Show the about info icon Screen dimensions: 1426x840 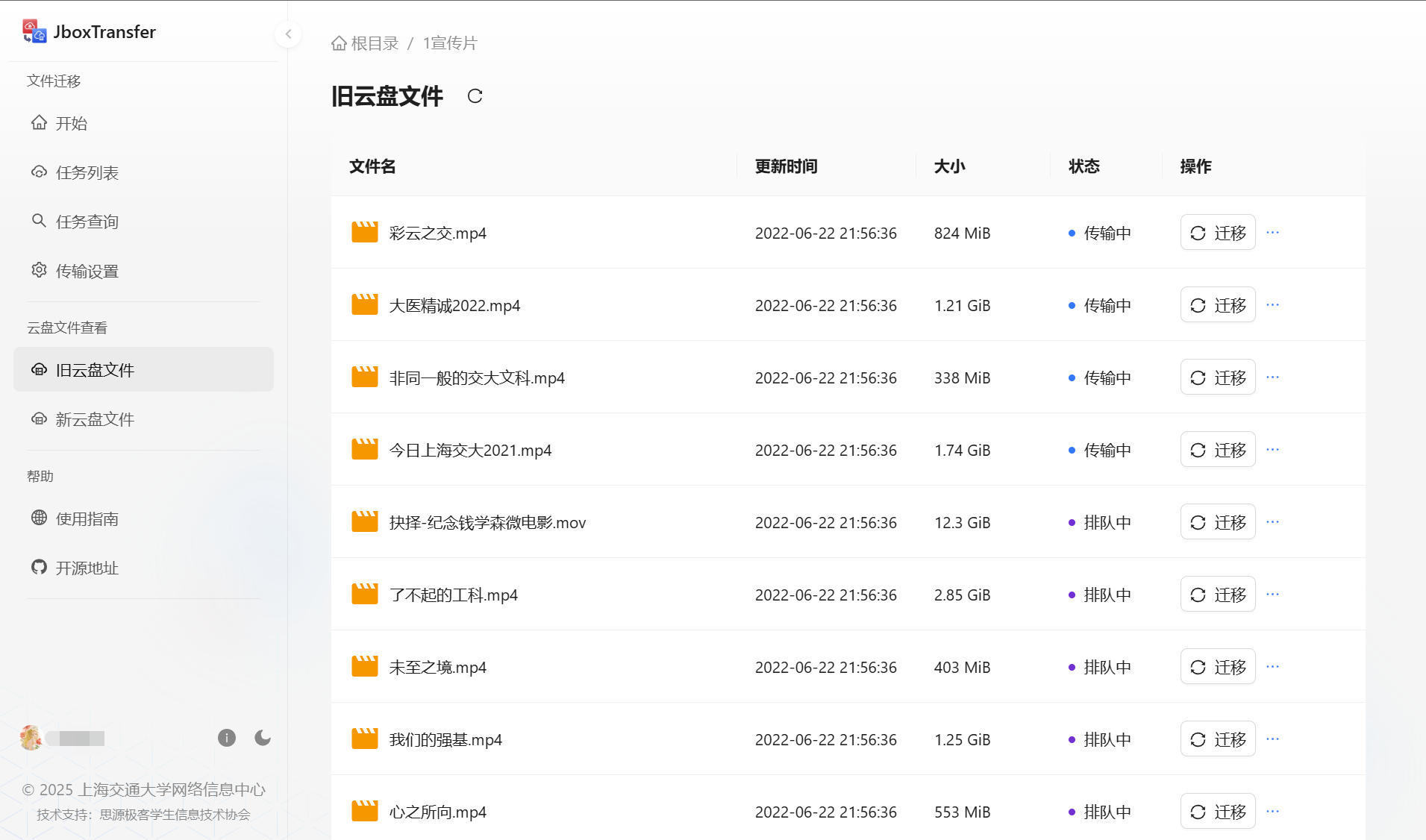click(227, 738)
